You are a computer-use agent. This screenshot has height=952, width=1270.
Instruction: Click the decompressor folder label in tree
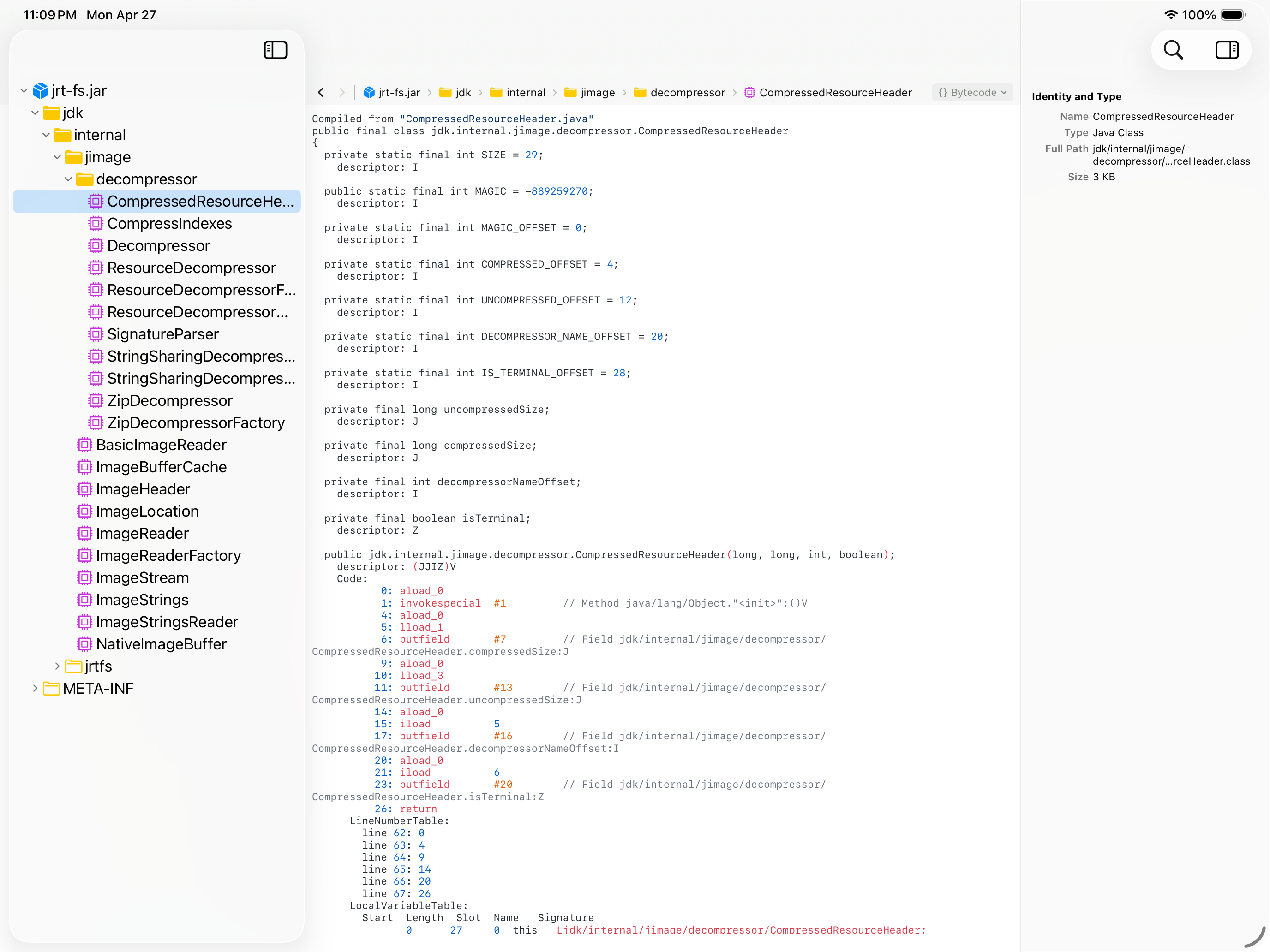[146, 179]
